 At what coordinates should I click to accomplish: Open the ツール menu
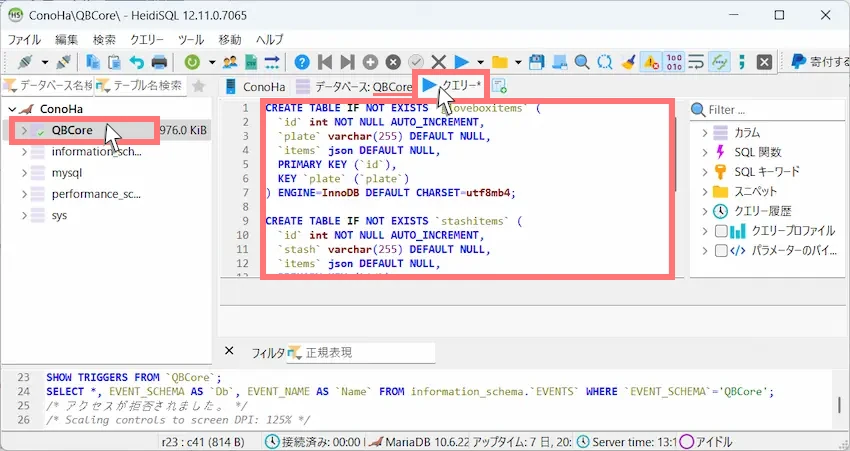[191, 40]
